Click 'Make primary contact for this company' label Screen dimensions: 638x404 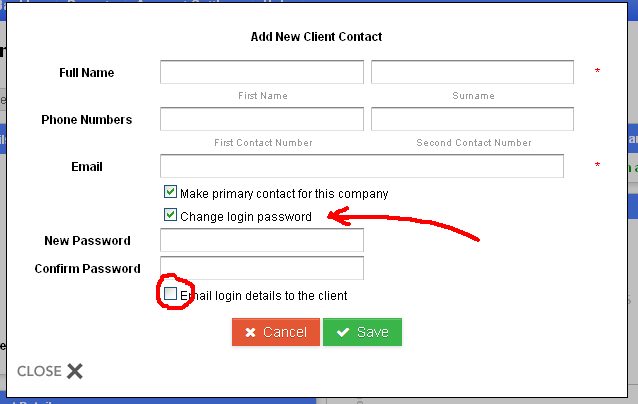284,193
